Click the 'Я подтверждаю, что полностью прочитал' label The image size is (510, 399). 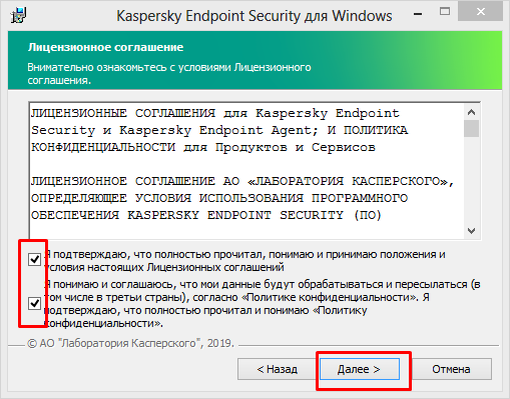pyautogui.click(x=245, y=261)
